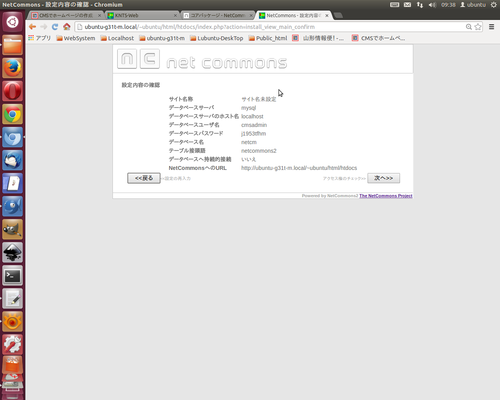Click the net commons logo
Screen dimensions: 500x400
[202, 59]
